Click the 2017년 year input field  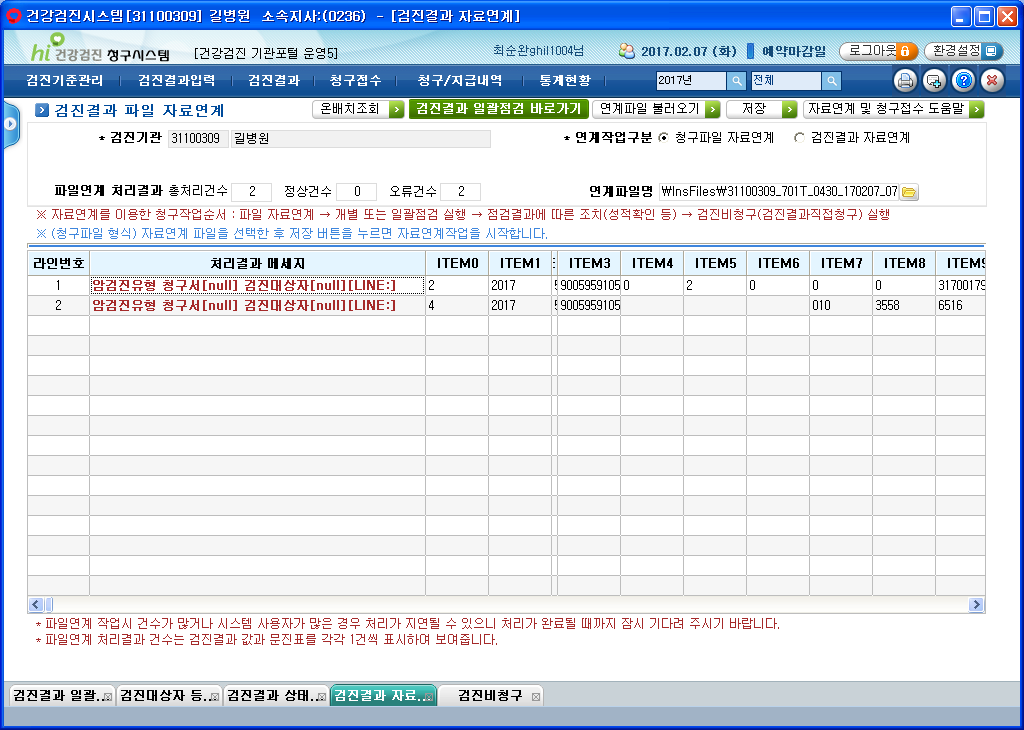pos(690,81)
